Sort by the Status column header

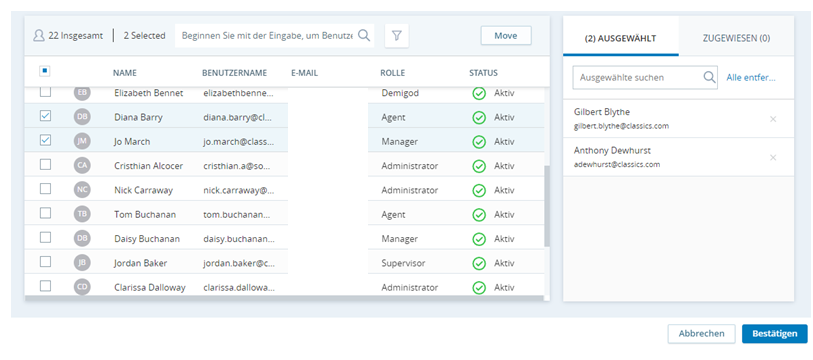pos(483,73)
